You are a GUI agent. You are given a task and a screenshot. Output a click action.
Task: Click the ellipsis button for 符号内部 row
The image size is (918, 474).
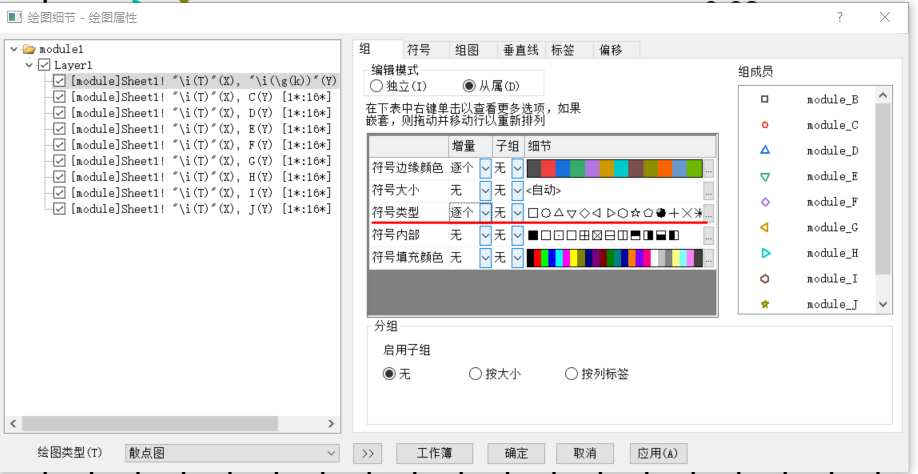[x=709, y=235]
